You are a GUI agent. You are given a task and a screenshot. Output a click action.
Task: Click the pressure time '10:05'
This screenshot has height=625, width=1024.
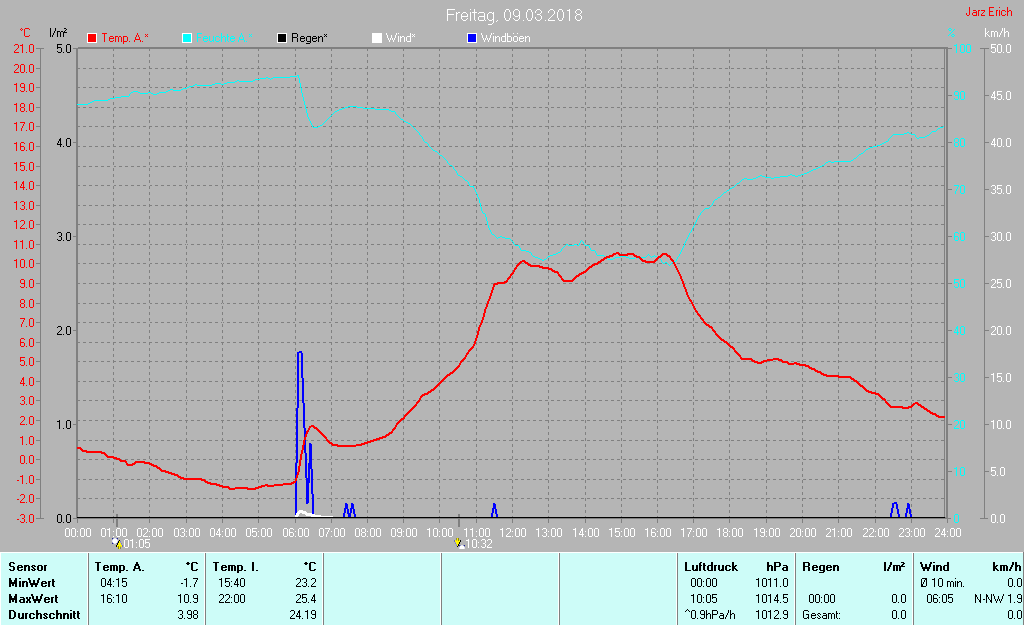703,598
